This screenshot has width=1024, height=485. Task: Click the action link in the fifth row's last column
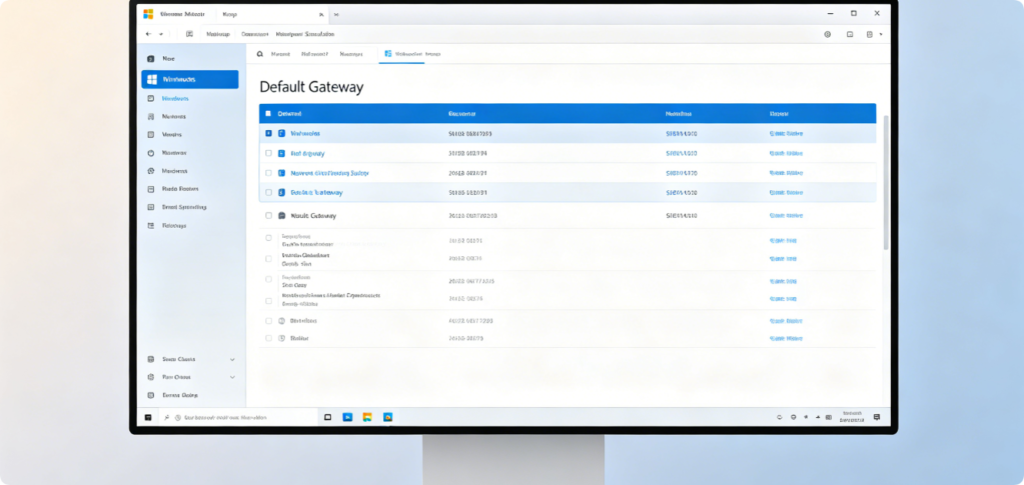point(786,215)
